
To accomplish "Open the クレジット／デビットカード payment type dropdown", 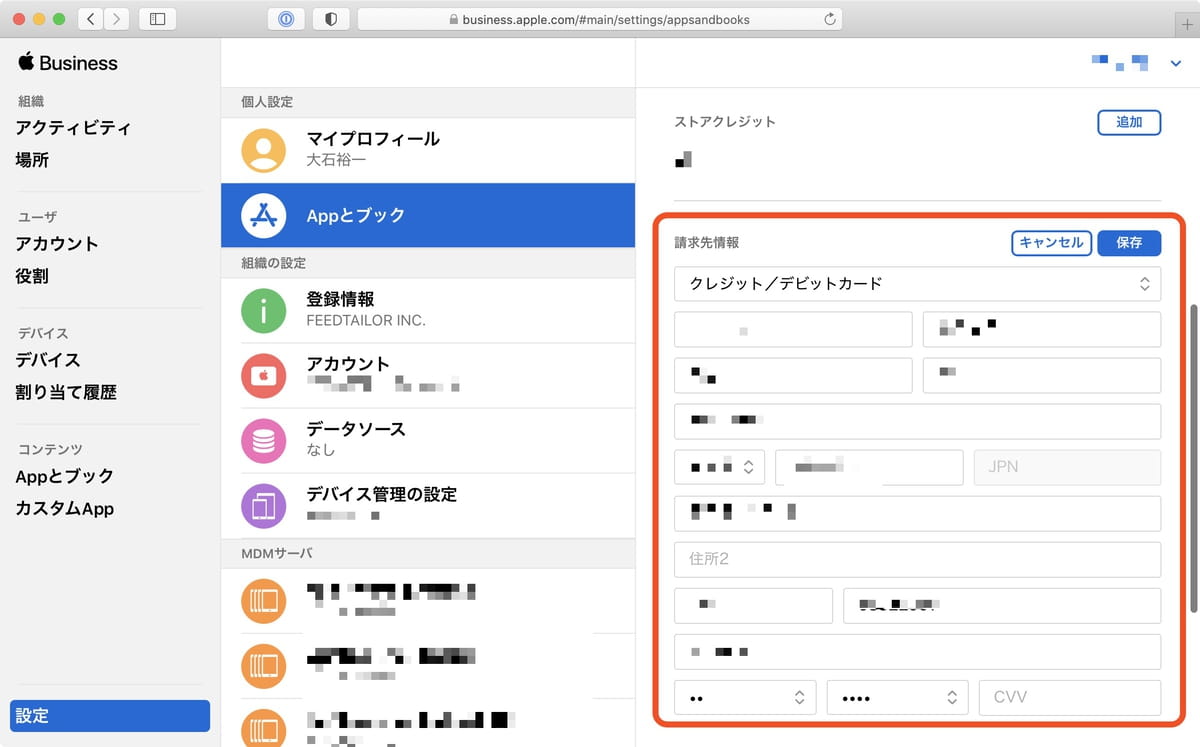I will click(x=917, y=284).
